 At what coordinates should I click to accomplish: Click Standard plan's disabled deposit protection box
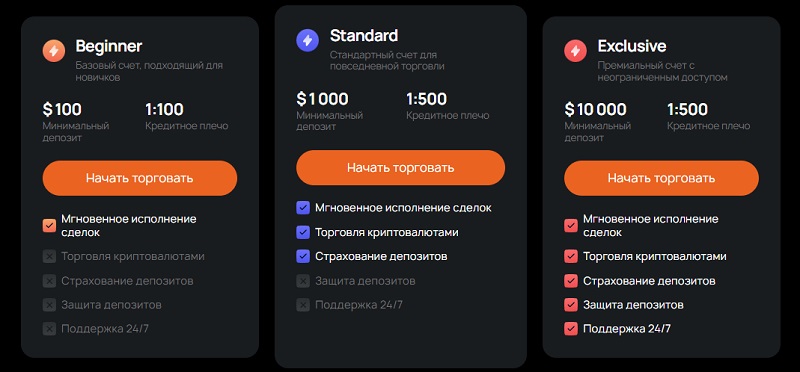click(x=303, y=281)
